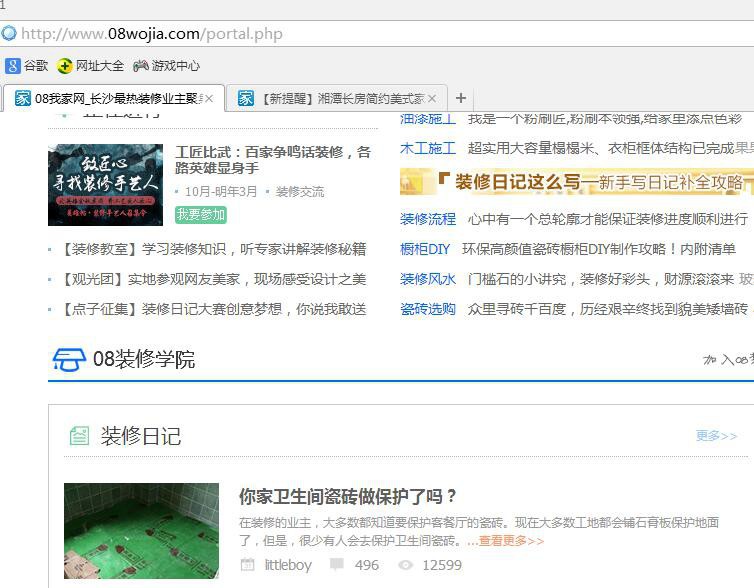
Task: Click the 致匠心 event thumbnail image
Action: click(105, 185)
